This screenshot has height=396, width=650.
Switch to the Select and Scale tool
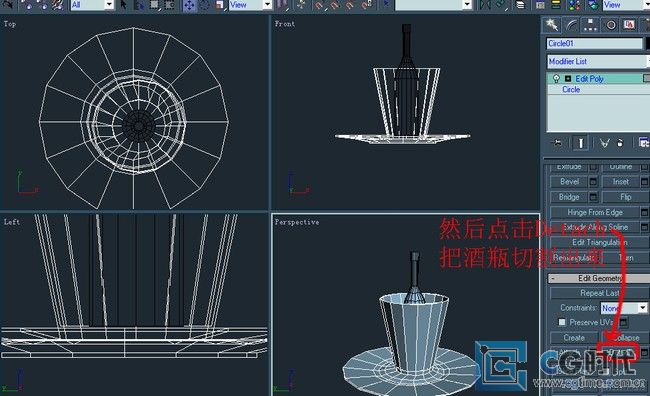click(219, 5)
